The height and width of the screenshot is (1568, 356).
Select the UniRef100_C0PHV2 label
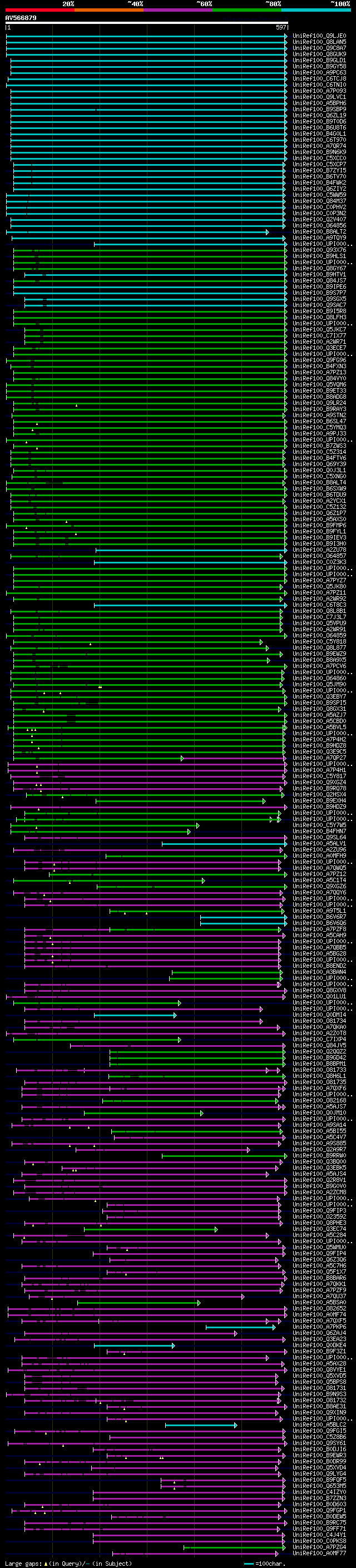point(319,207)
